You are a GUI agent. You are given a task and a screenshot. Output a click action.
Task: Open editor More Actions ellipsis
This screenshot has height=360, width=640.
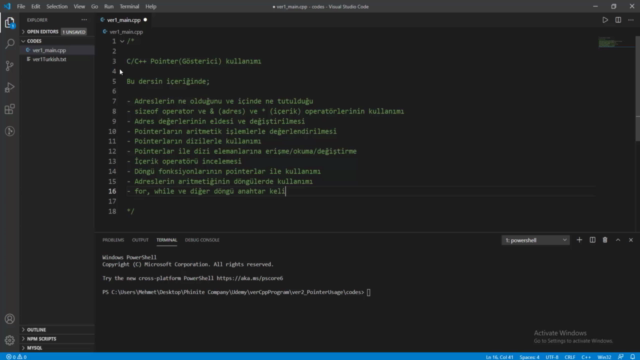(x=631, y=20)
